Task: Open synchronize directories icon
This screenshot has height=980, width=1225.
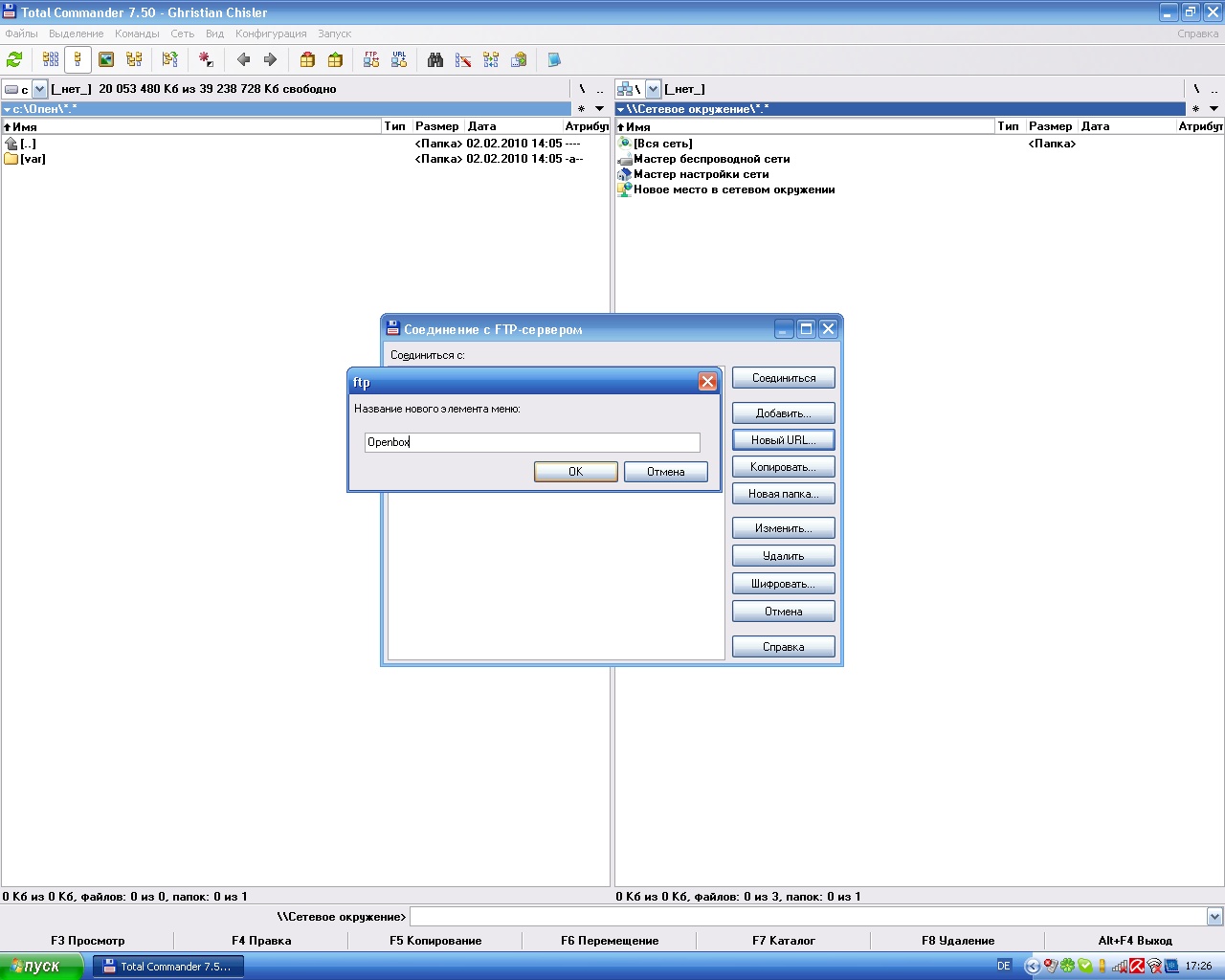Action: (x=491, y=59)
